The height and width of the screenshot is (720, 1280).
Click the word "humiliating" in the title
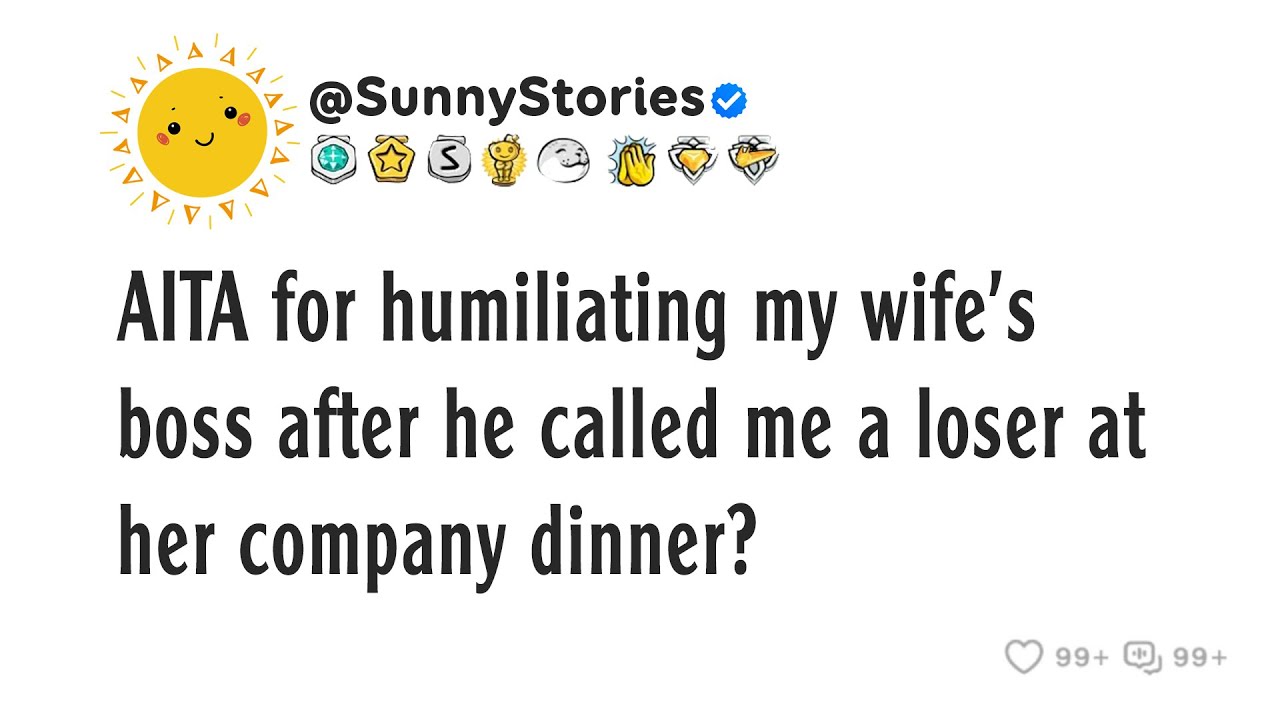pyautogui.click(x=553, y=315)
